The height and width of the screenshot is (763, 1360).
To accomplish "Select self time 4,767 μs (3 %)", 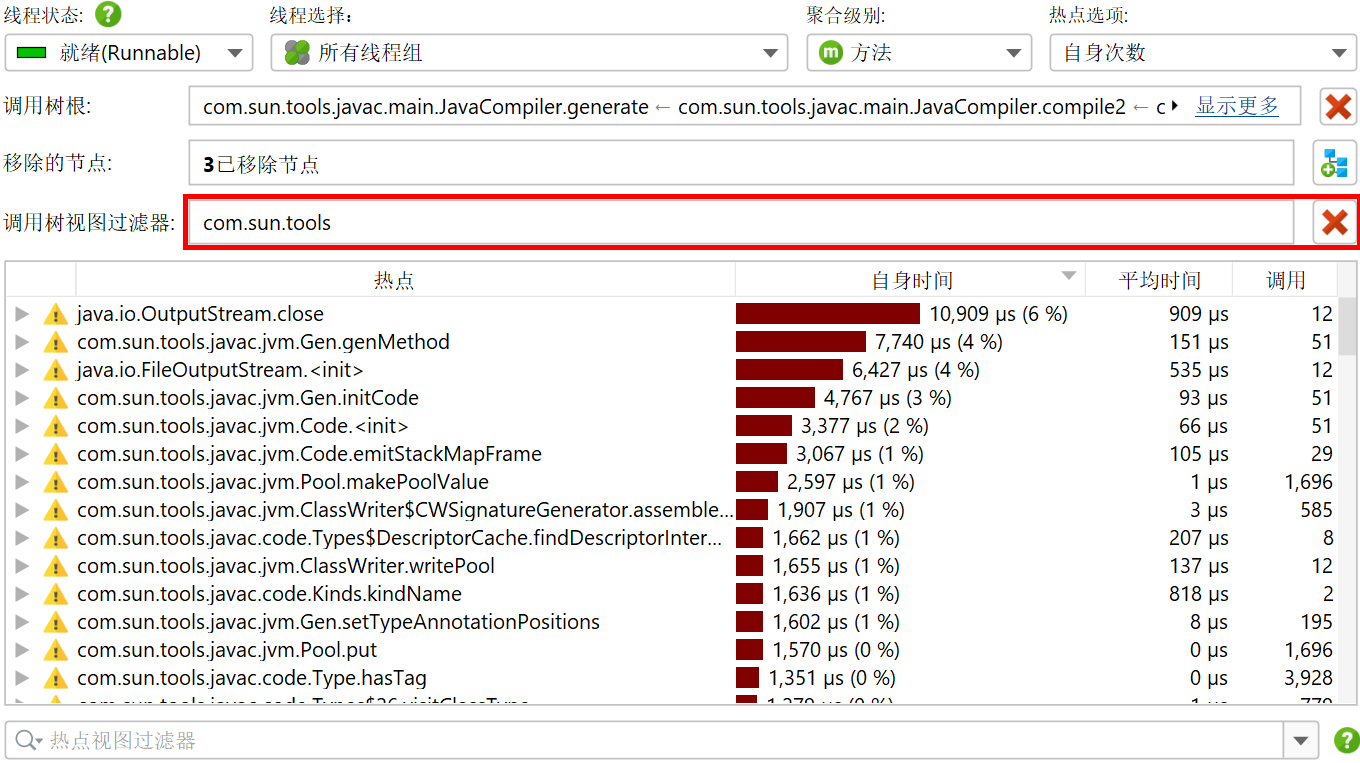I will (887, 398).
